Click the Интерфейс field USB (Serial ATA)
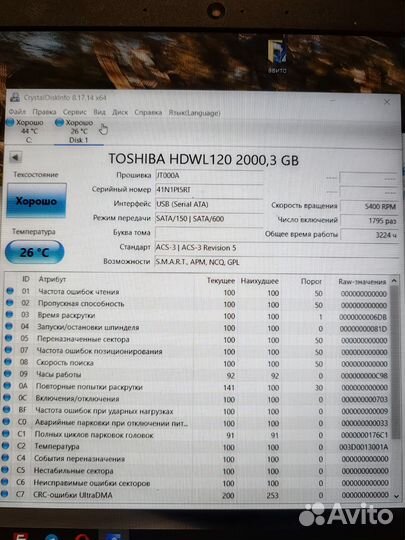 click(x=209, y=204)
